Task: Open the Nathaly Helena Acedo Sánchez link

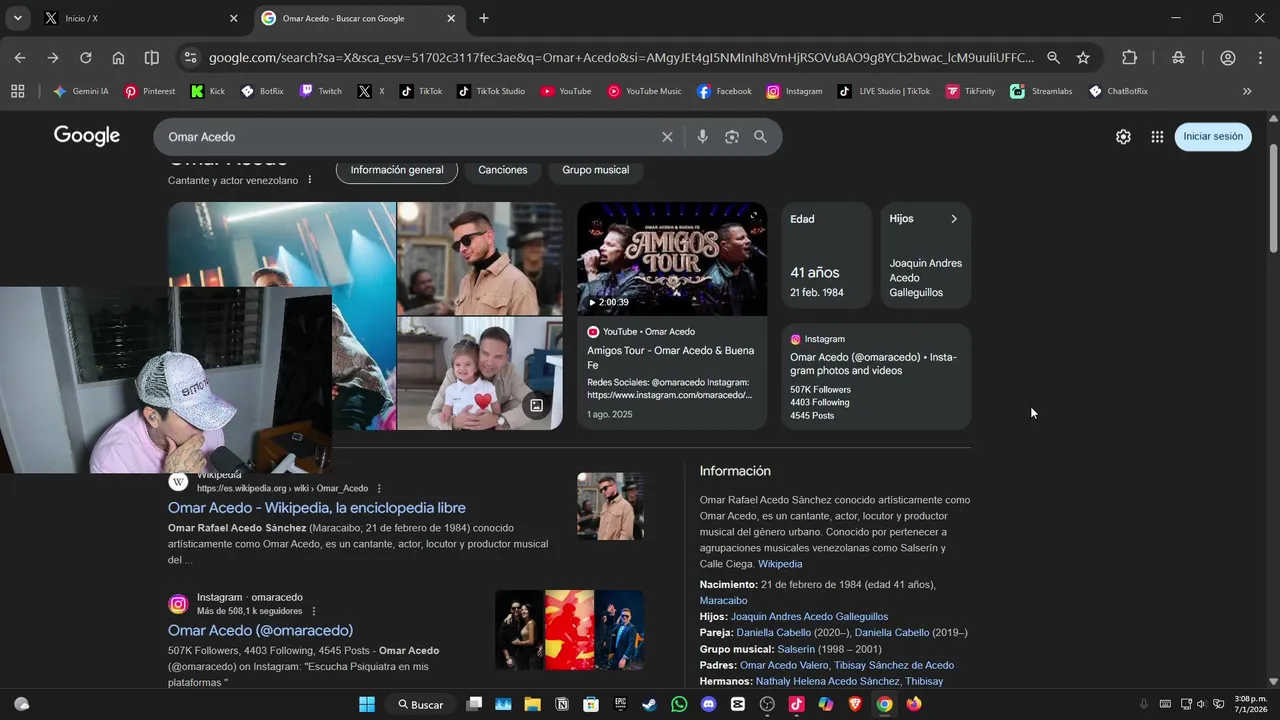Action: [827, 681]
